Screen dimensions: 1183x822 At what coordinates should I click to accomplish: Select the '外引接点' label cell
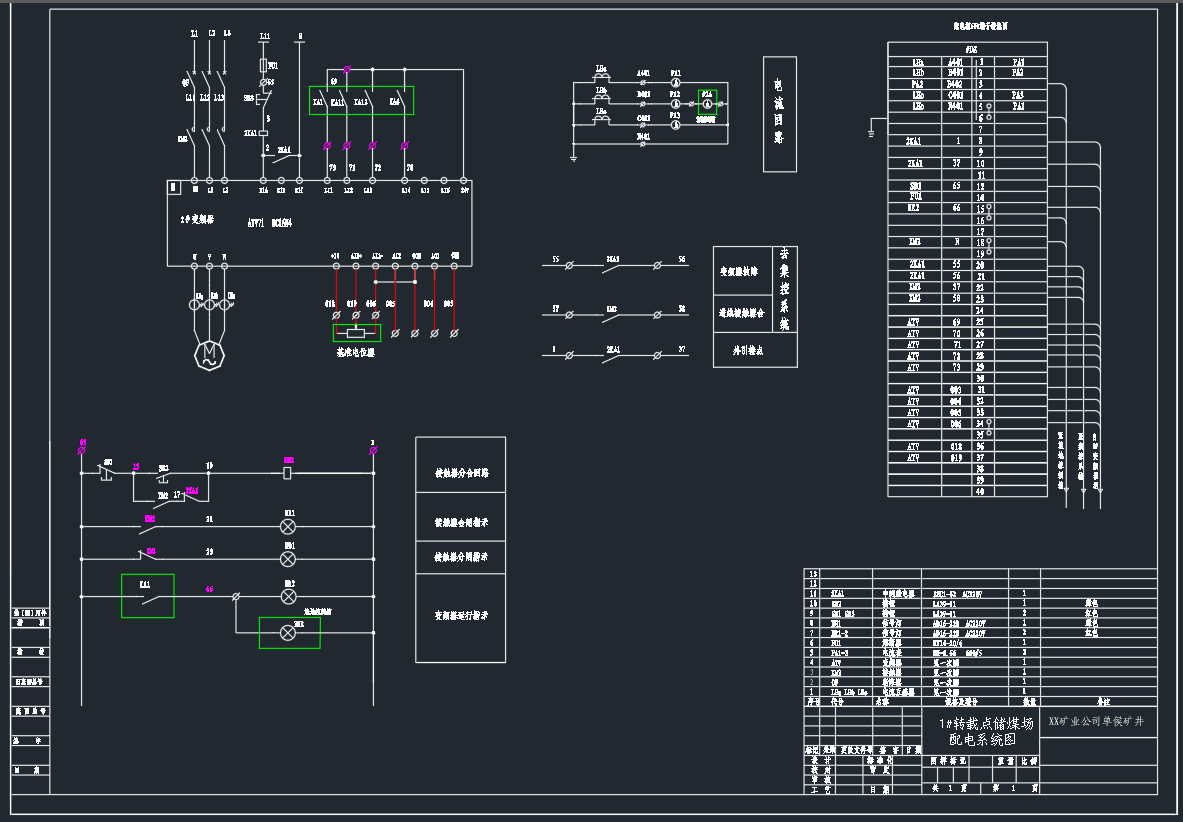pyautogui.click(x=742, y=350)
